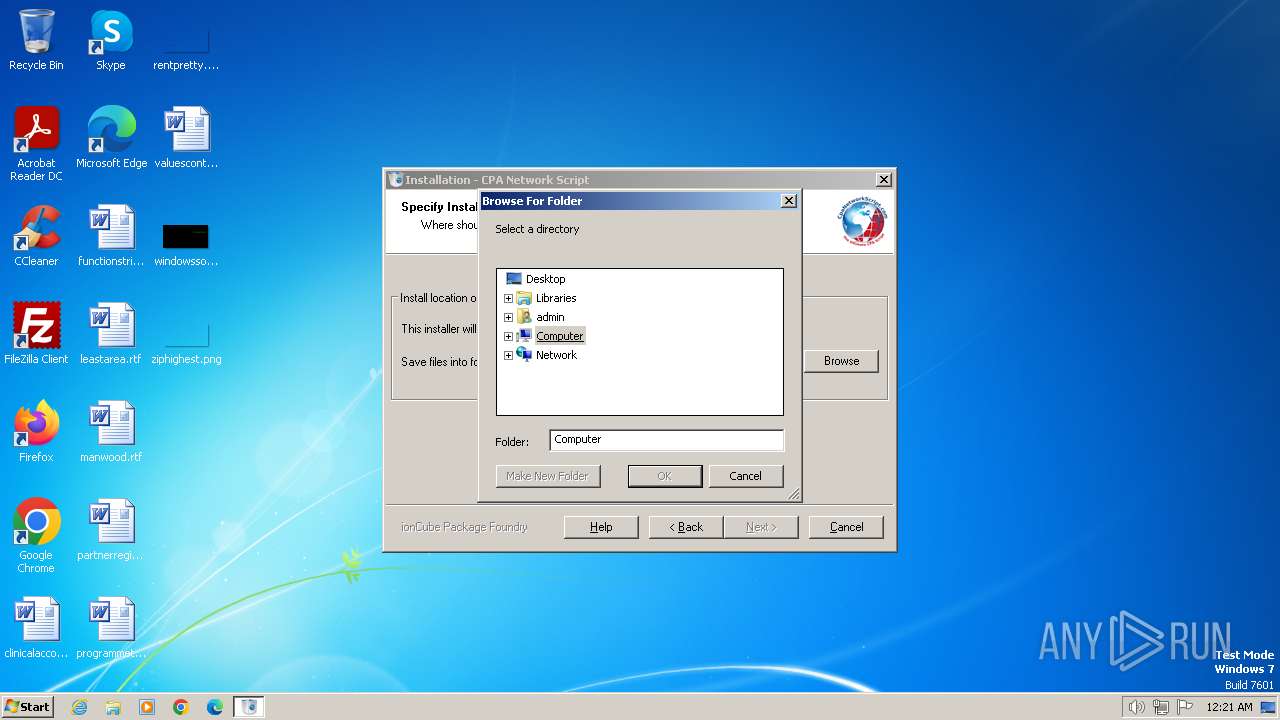This screenshot has height=720, width=1280.
Task: Close the Browse For Folder dialog
Action: pos(788,201)
